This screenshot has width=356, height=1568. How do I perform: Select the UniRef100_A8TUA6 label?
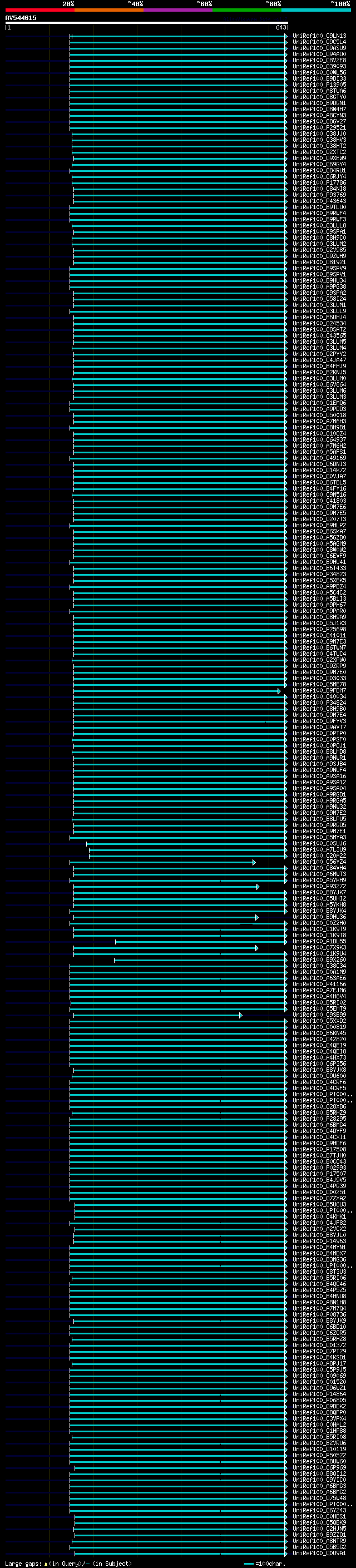(319, 91)
